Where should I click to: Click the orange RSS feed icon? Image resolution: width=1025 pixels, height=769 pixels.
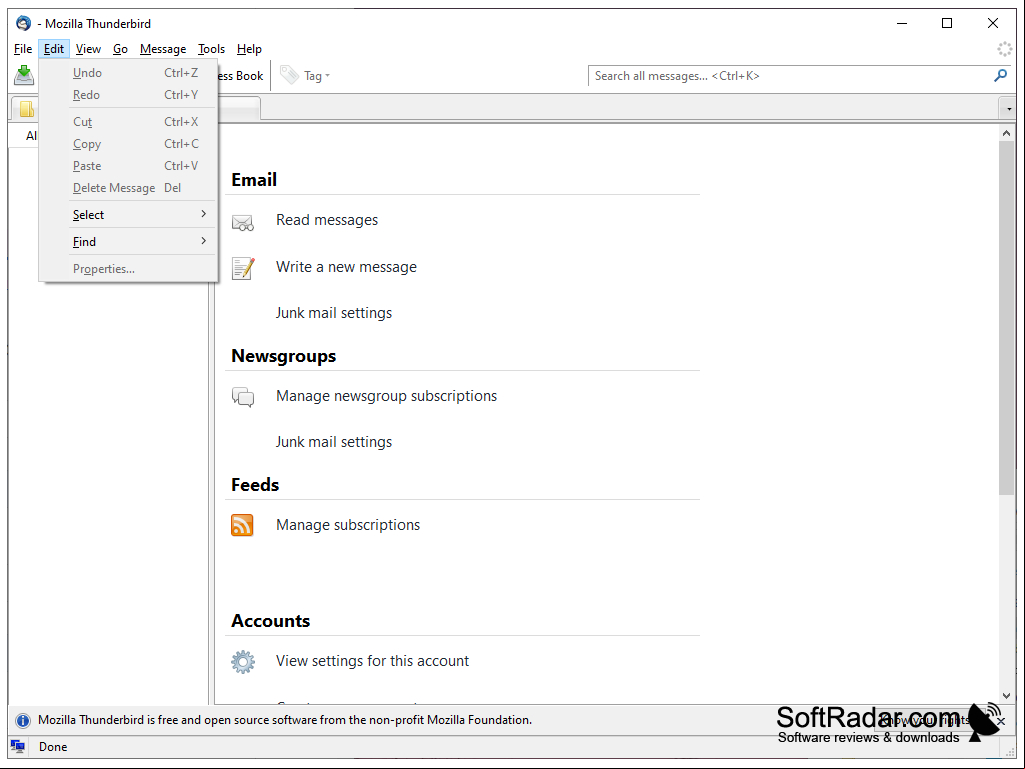tap(242, 525)
